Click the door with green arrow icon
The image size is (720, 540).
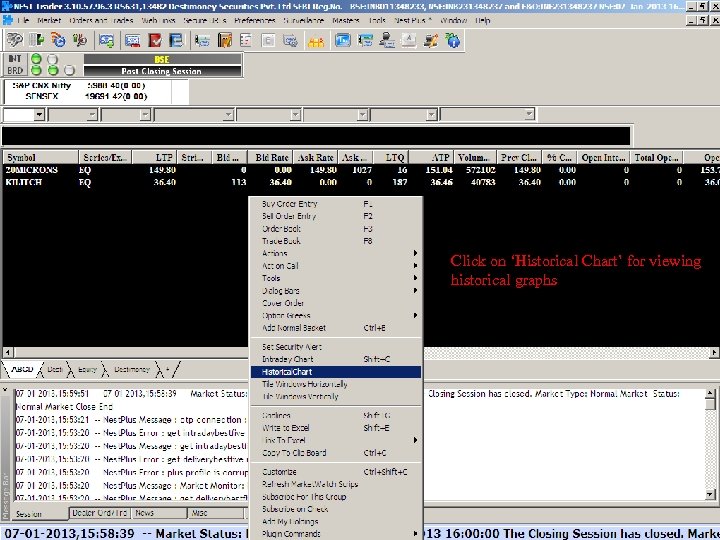tap(36, 40)
